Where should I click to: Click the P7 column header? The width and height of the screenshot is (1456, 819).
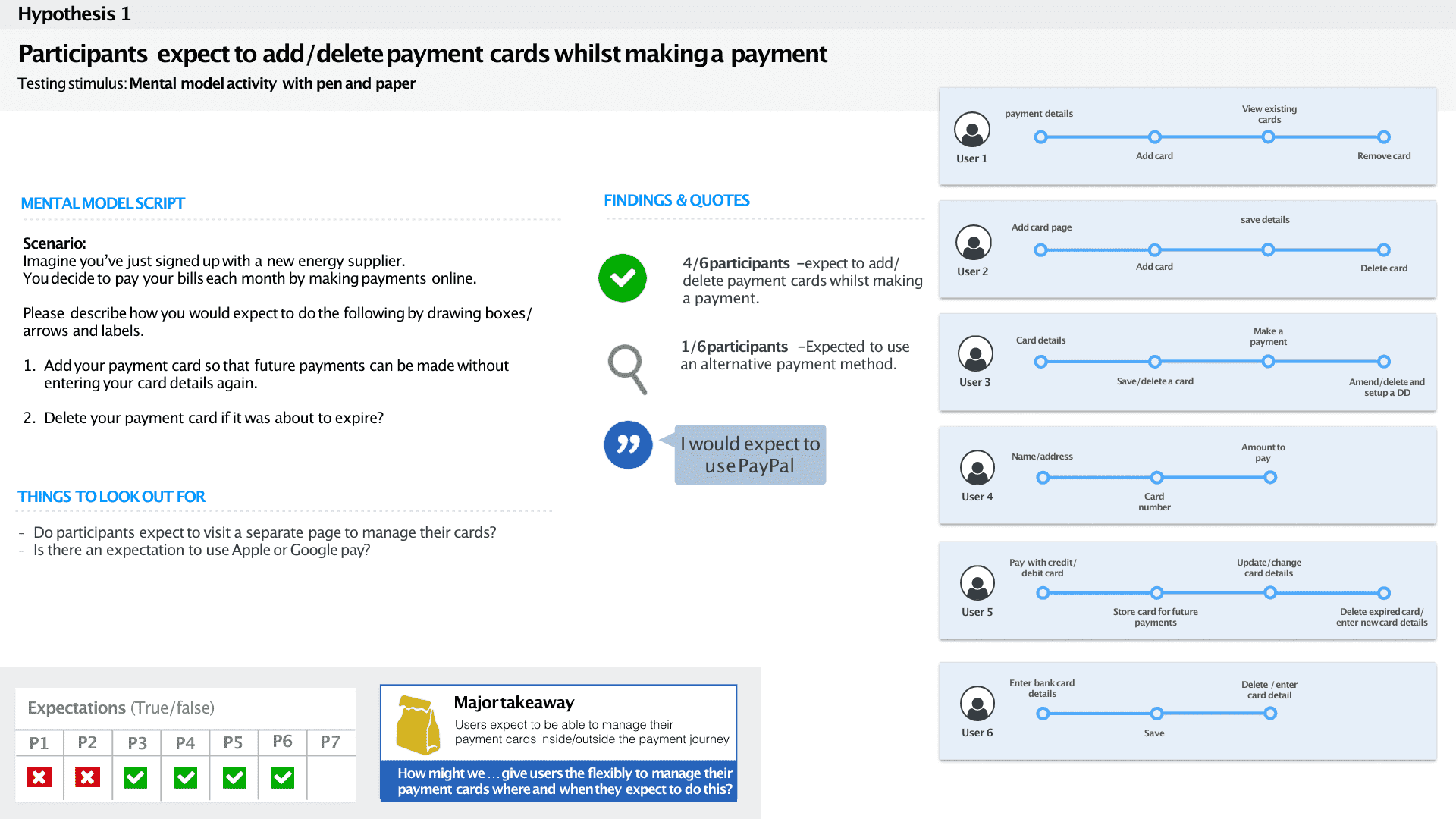click(x=330, y=742)
